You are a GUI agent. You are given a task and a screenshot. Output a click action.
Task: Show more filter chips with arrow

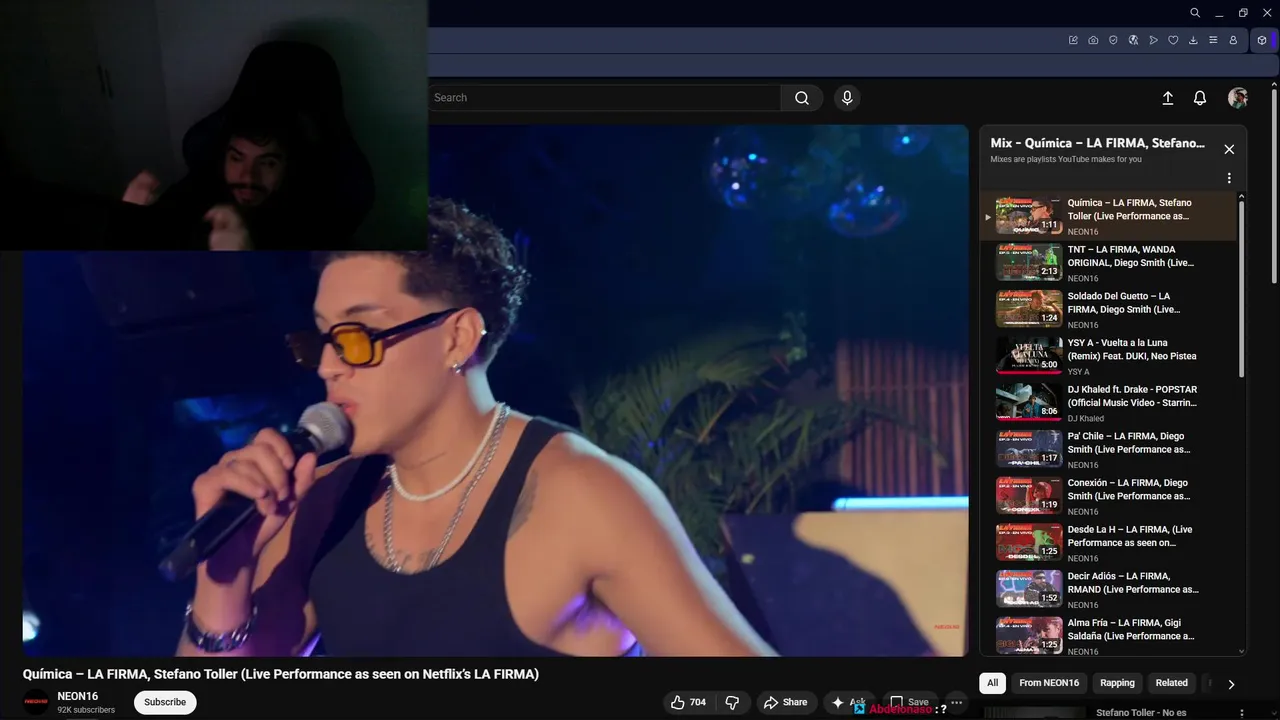[1231, 684]
